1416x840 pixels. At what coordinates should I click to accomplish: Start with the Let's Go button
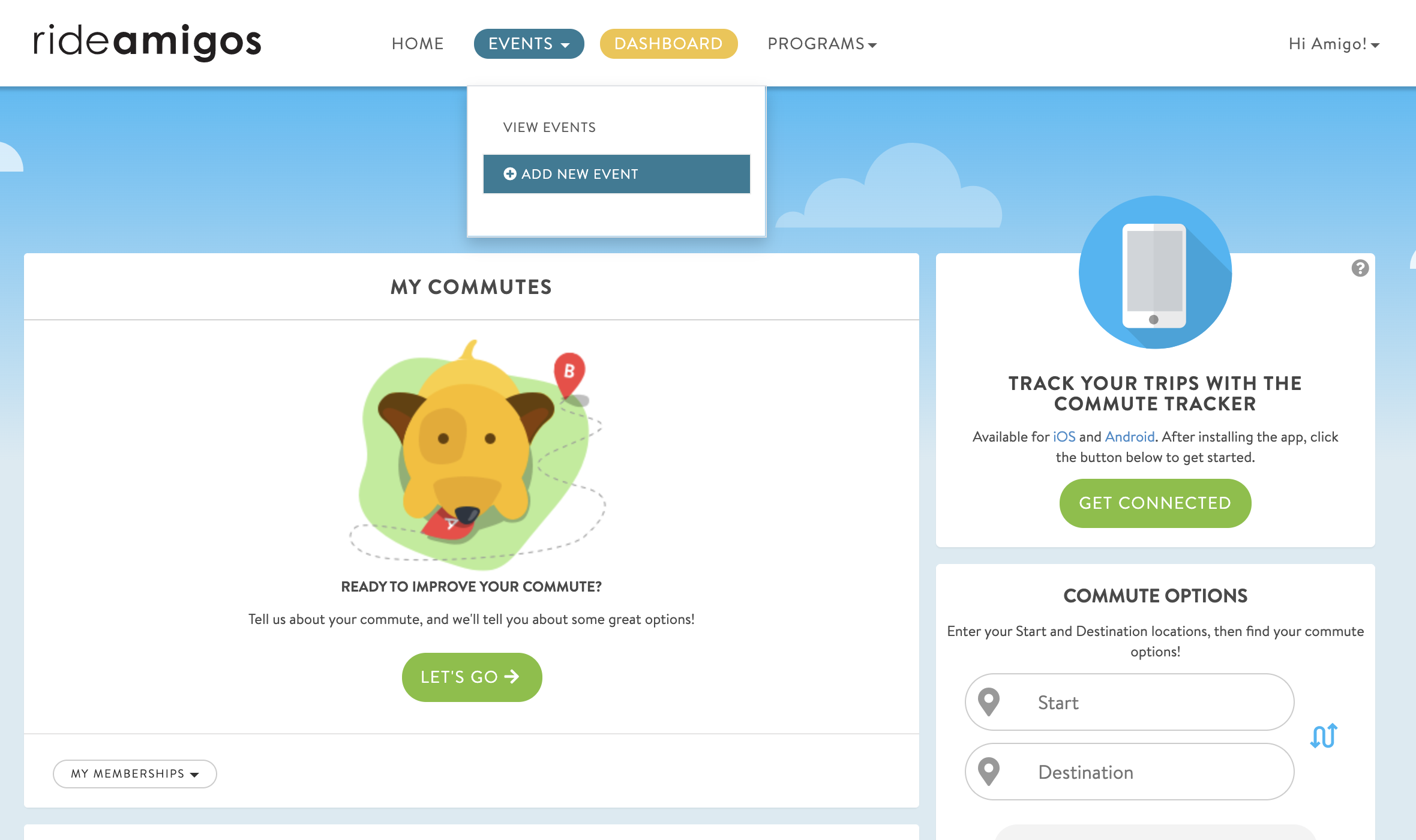click(472, 677)
